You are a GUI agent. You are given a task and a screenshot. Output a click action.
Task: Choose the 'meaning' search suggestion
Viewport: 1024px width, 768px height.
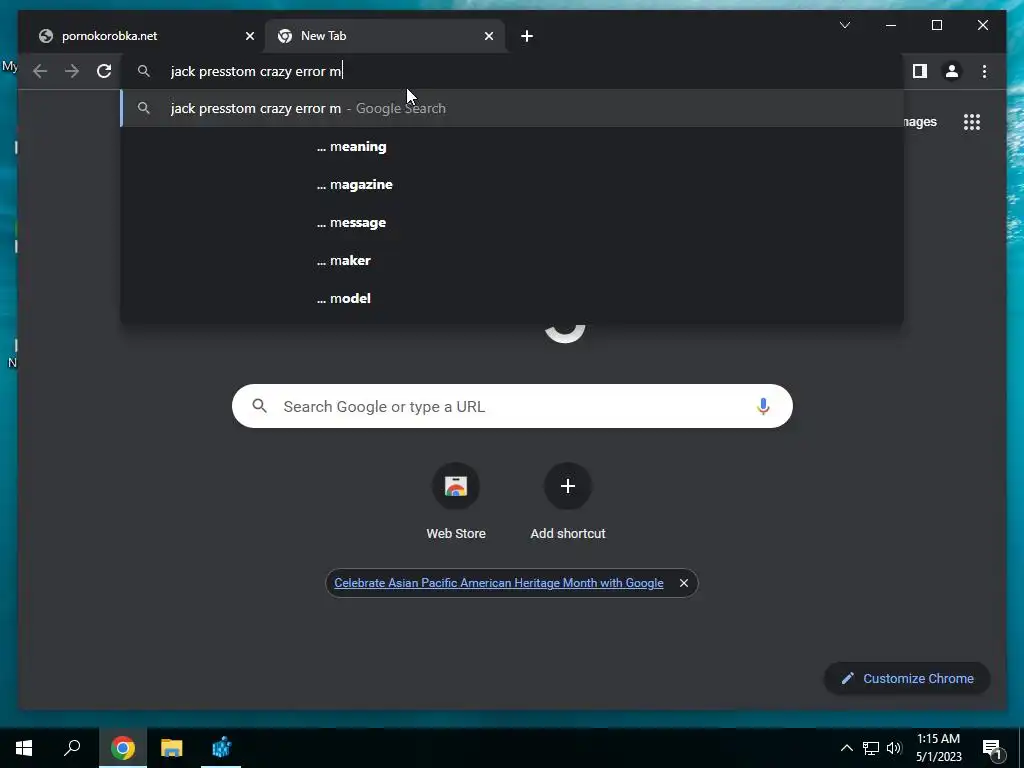pyautogui.click(x=512, y=146)
